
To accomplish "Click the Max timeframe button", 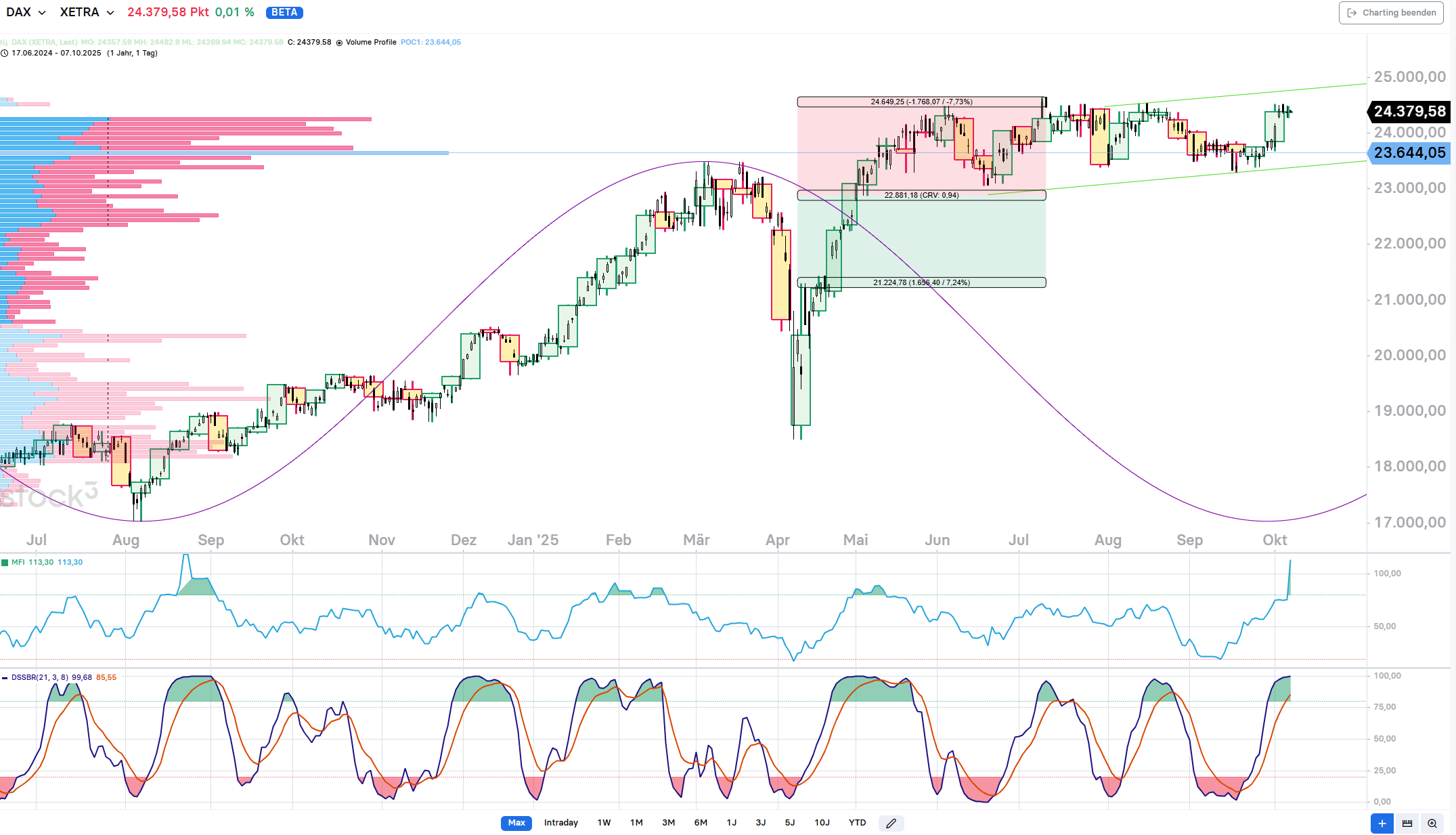I will 516,823.
